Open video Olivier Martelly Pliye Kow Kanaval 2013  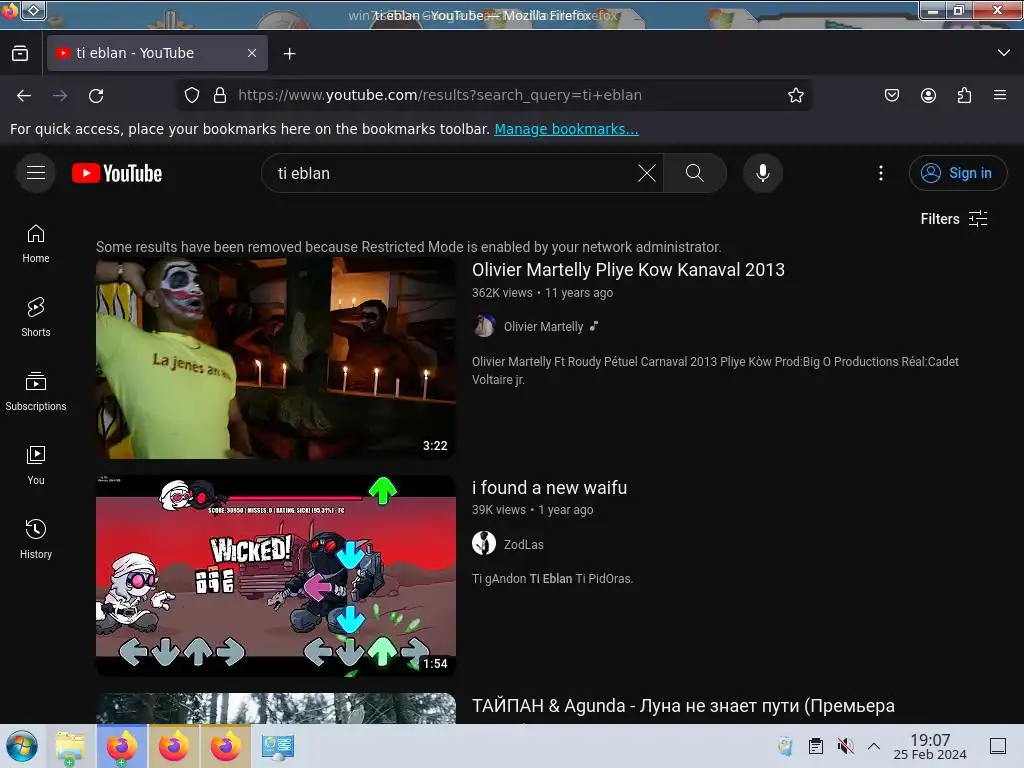[628, 270]
